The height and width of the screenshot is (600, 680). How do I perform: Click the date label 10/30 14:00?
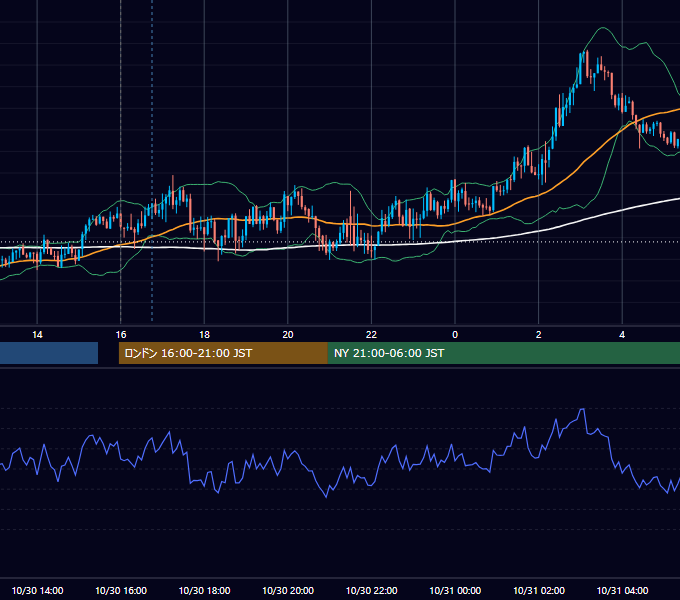pos(37,590)
